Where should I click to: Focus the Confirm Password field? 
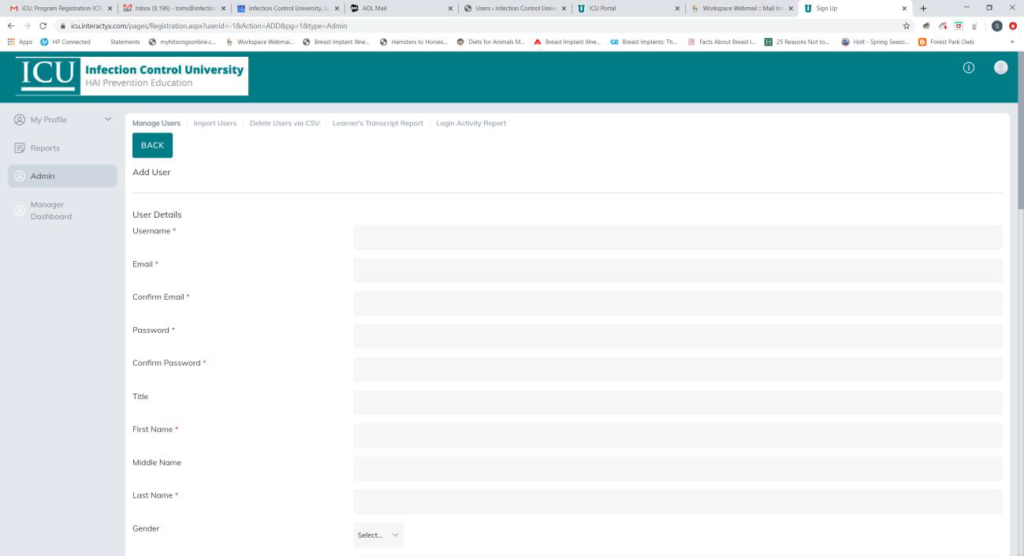[677, 369]
